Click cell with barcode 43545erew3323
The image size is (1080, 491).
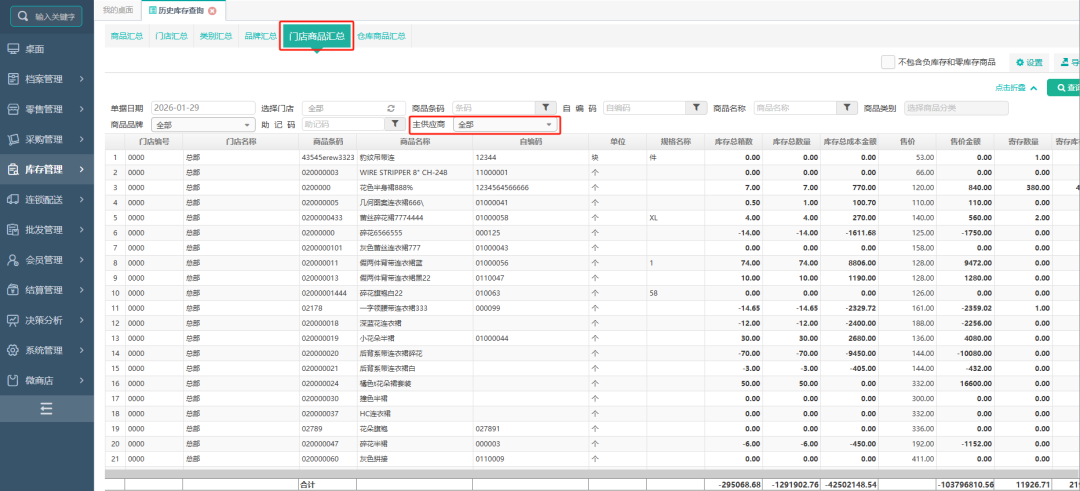328,157
